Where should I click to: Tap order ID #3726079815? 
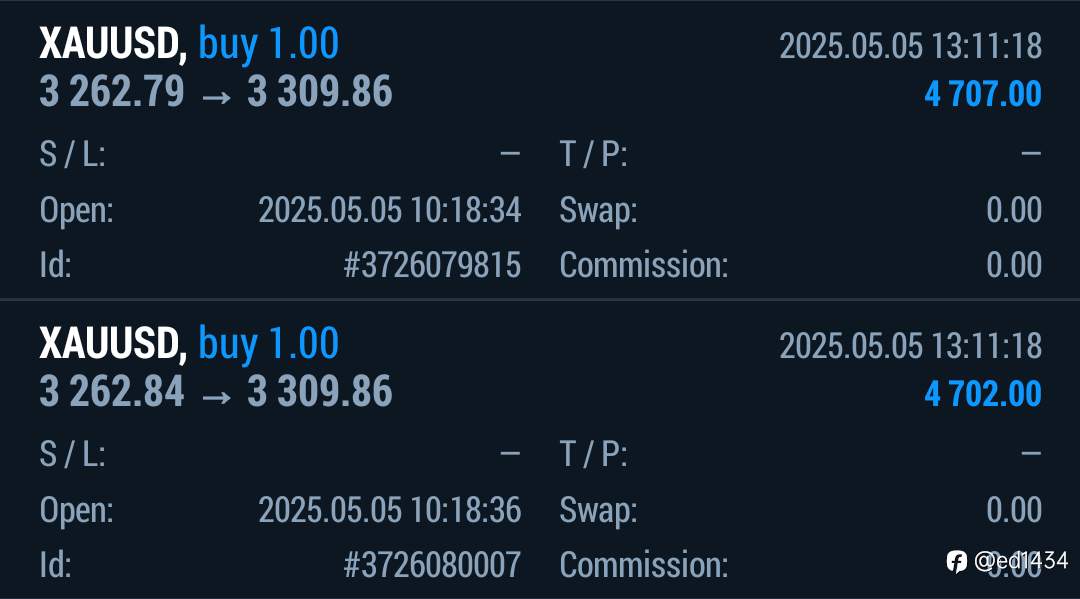pos(432,265)
